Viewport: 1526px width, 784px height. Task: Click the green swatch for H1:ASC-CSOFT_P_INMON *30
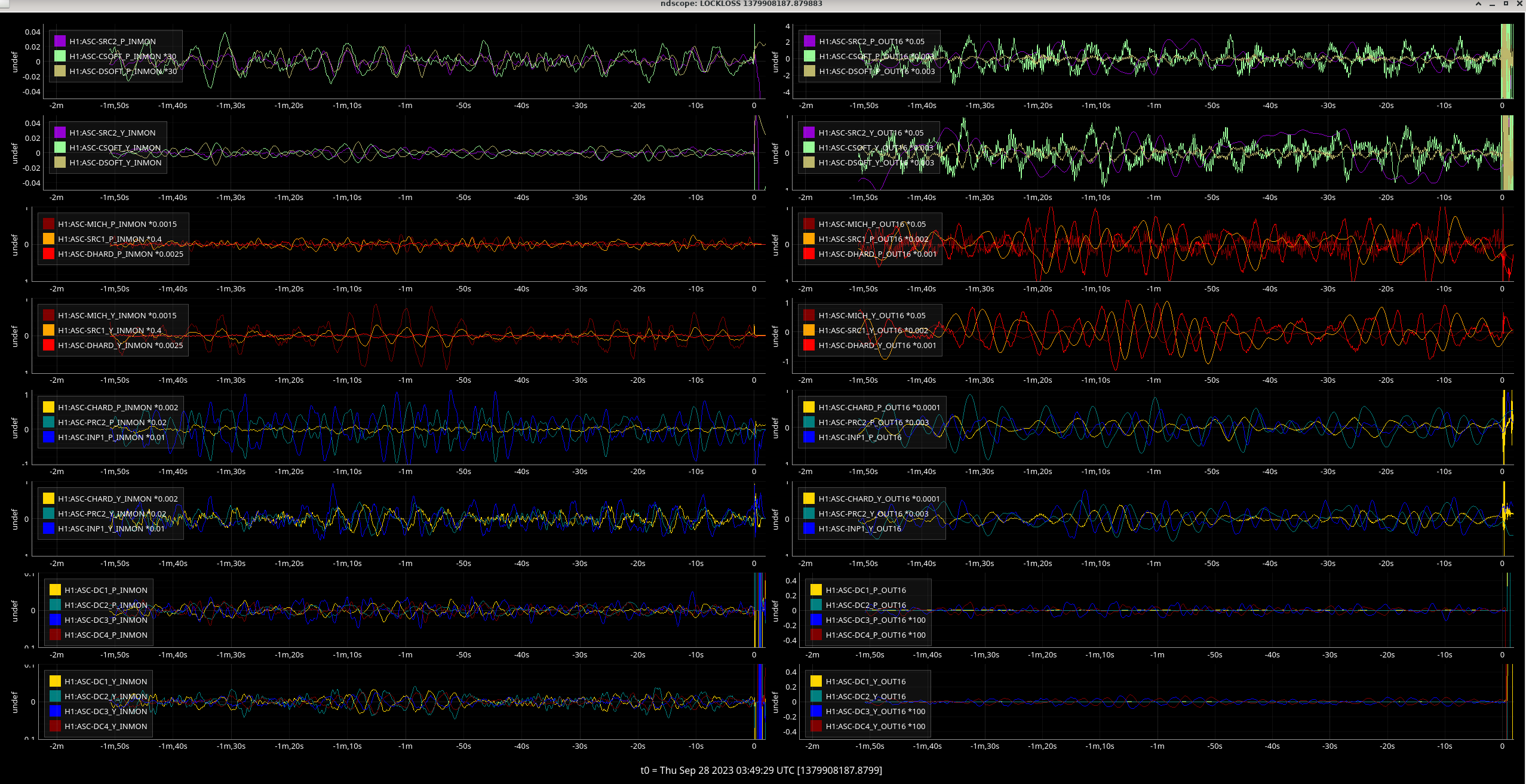point(60,56)
